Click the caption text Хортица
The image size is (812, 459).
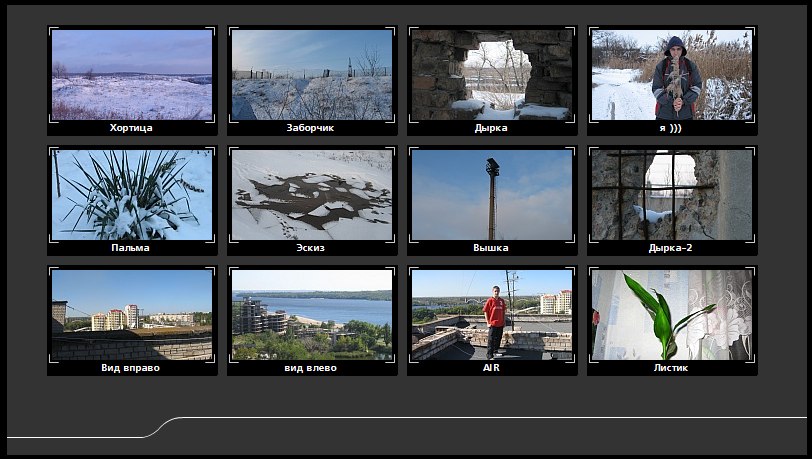click(131, 128)
